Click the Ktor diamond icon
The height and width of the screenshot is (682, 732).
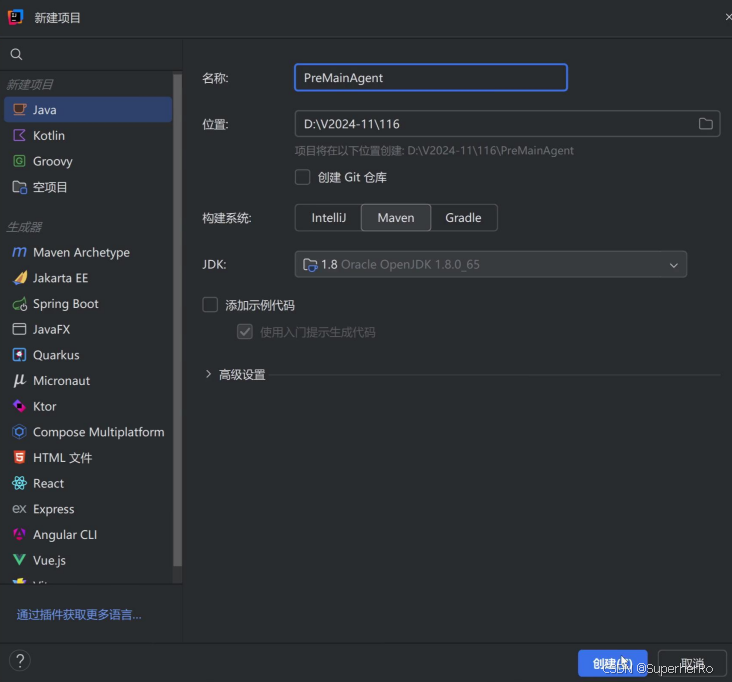19,406
